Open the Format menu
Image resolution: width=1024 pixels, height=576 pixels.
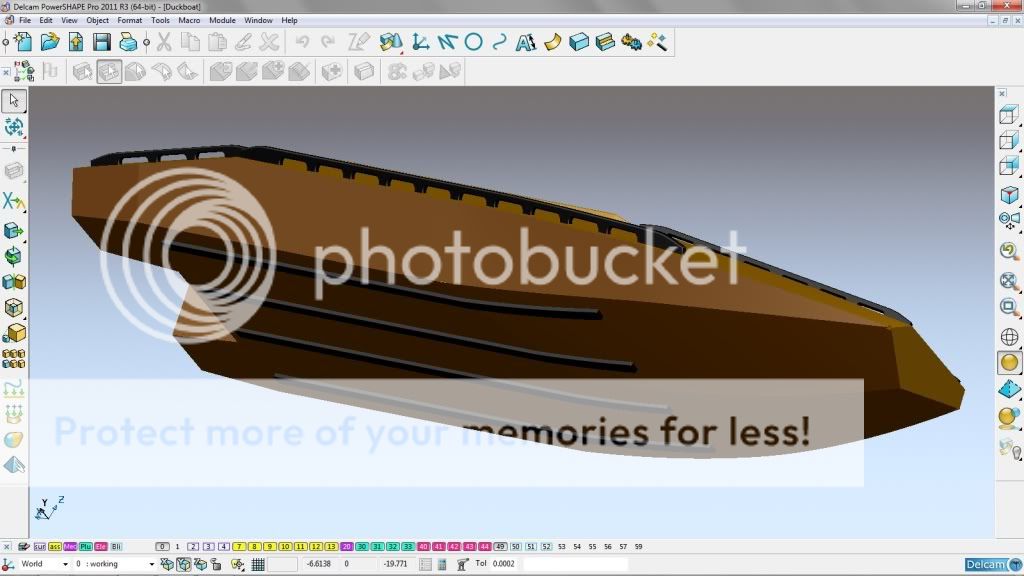coord(129,20)
